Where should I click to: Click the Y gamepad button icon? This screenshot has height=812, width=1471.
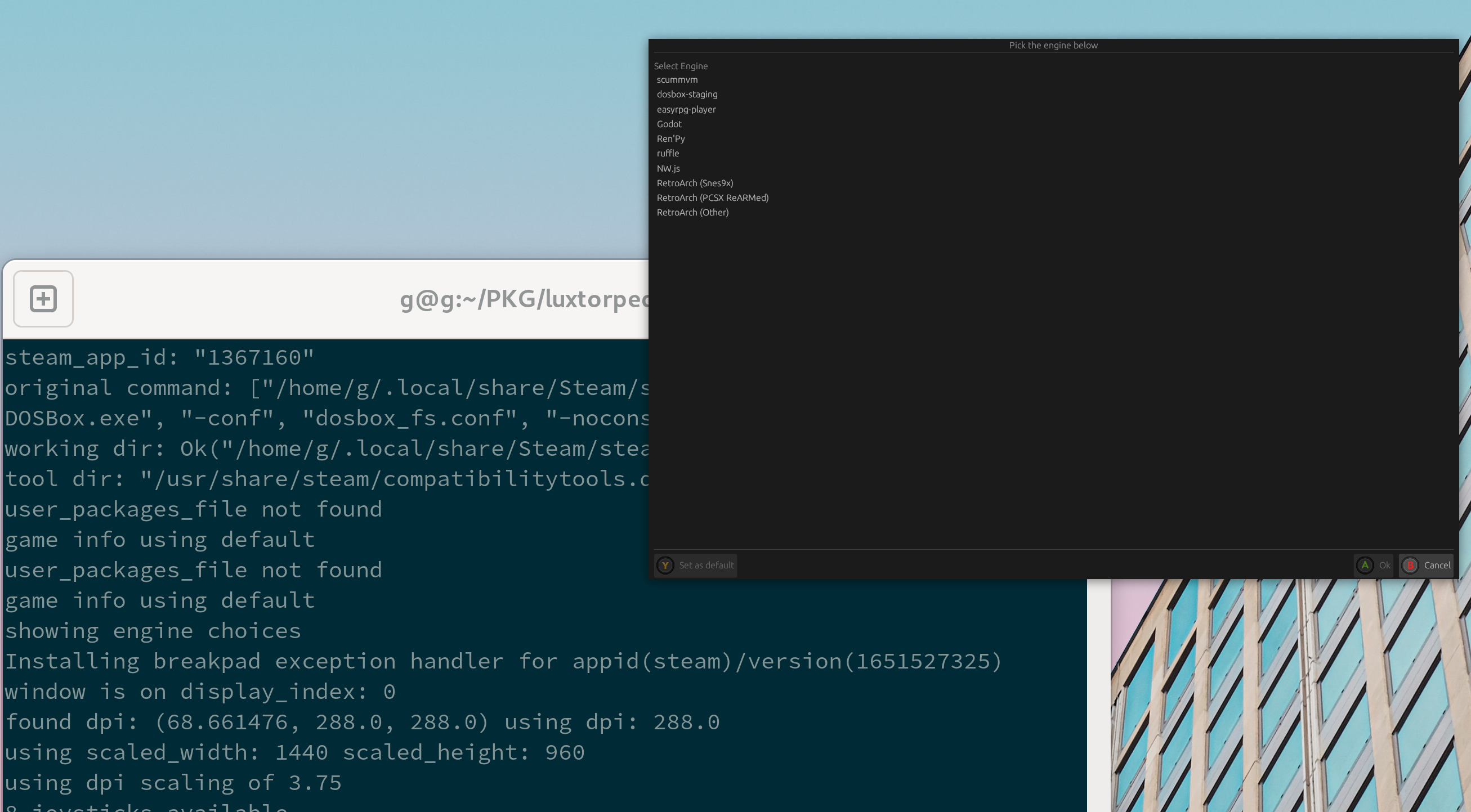pyautogui.click(x=665, y=566)
